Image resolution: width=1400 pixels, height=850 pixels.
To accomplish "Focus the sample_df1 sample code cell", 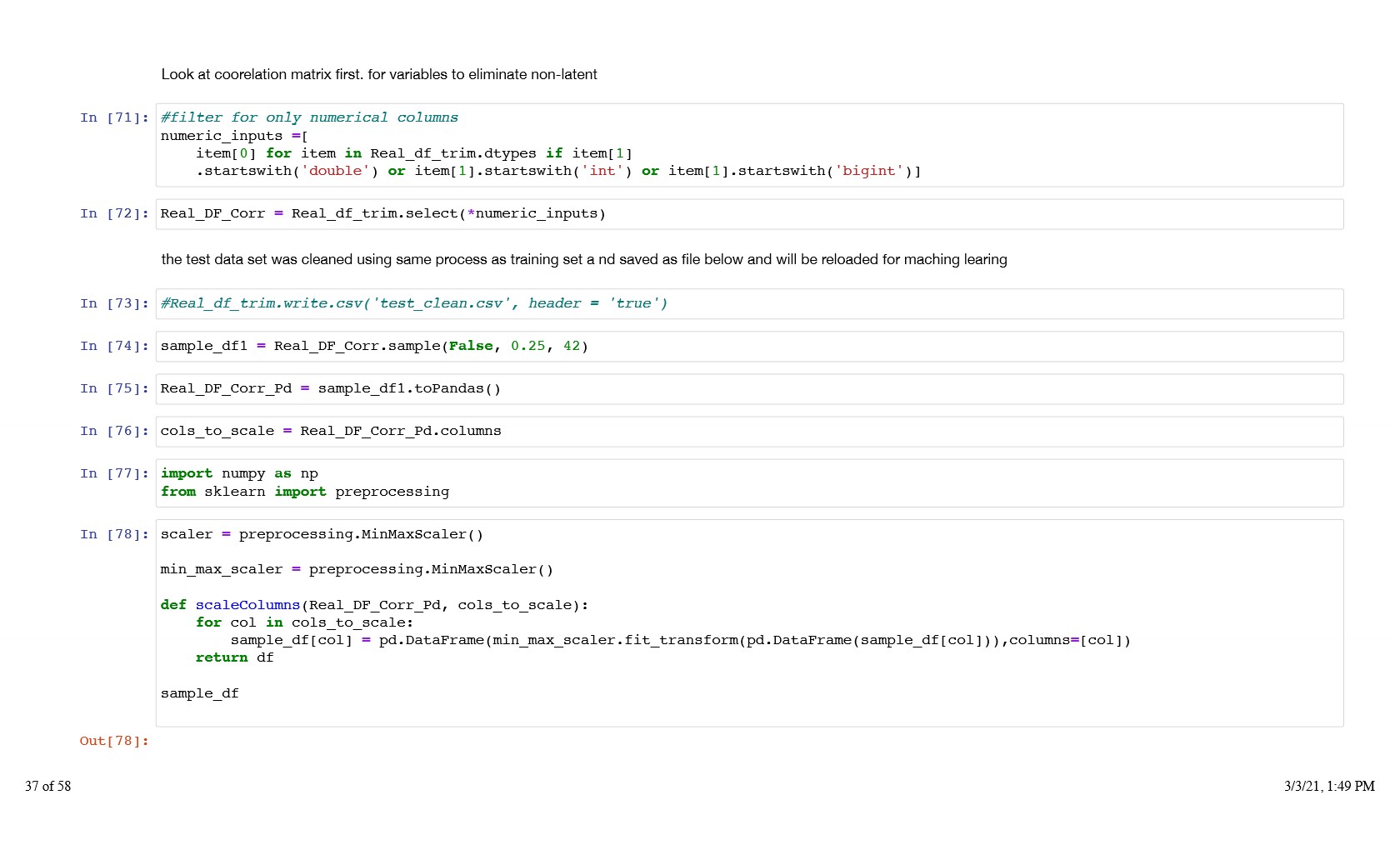I will [748, 347].
